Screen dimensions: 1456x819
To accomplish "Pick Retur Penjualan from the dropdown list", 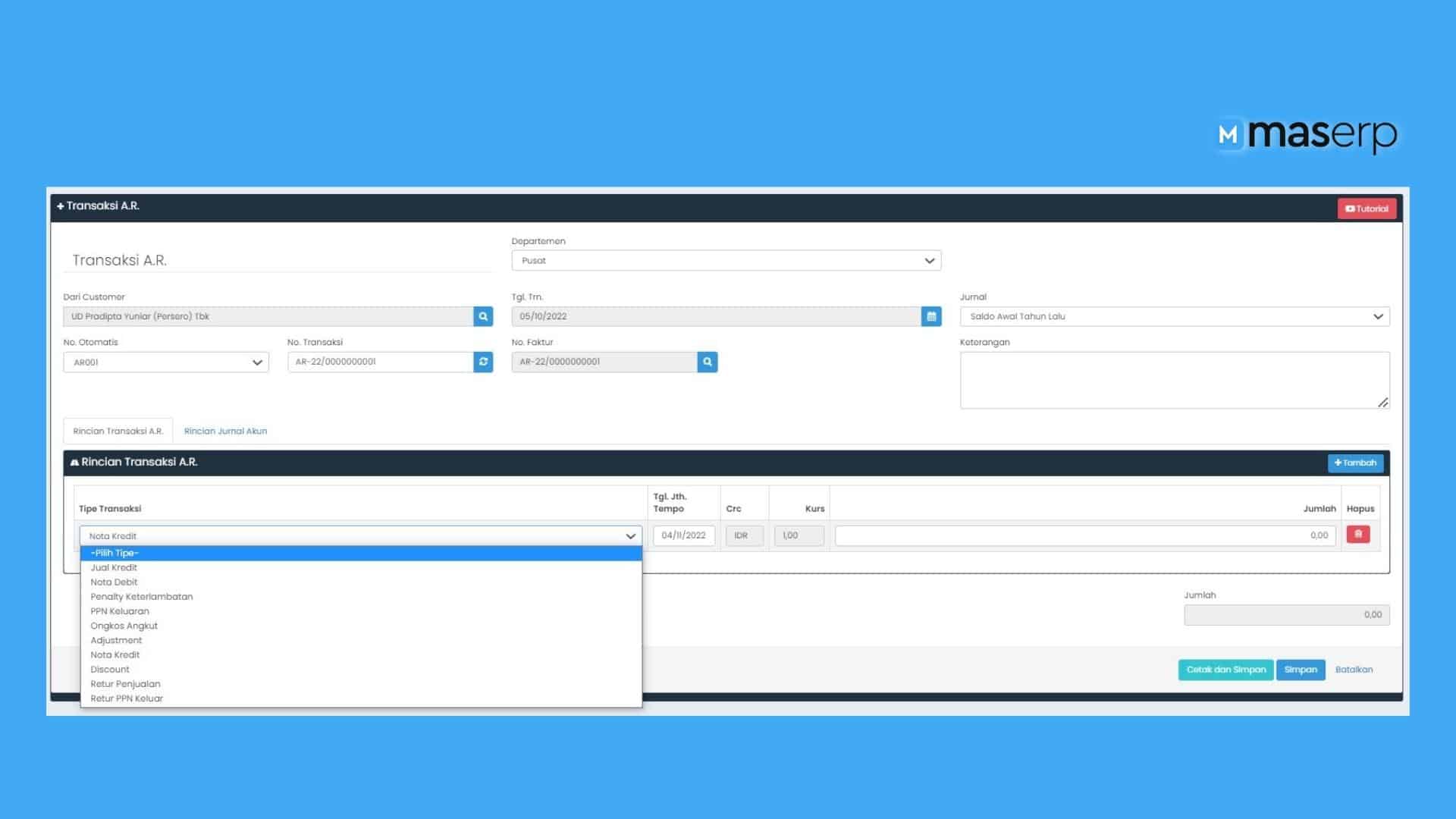I will click(x=125, y=684).
